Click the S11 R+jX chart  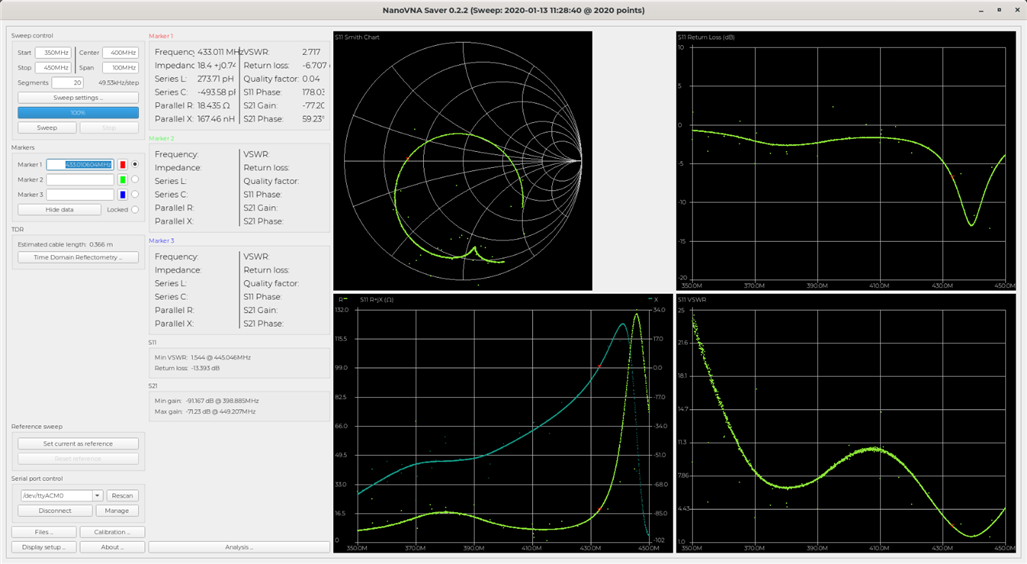pos(503,424)
